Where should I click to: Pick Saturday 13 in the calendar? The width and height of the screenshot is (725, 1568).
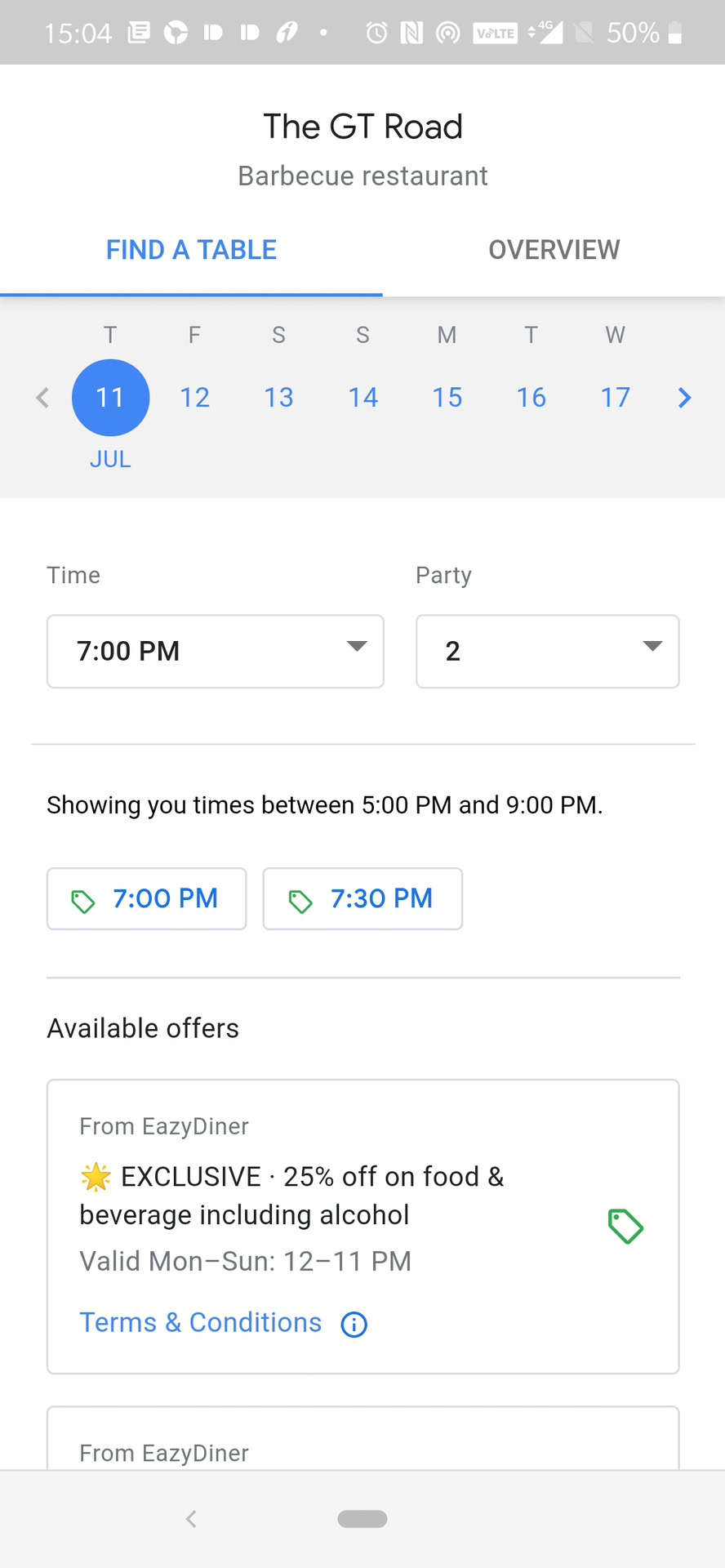(x=278, y=398)
